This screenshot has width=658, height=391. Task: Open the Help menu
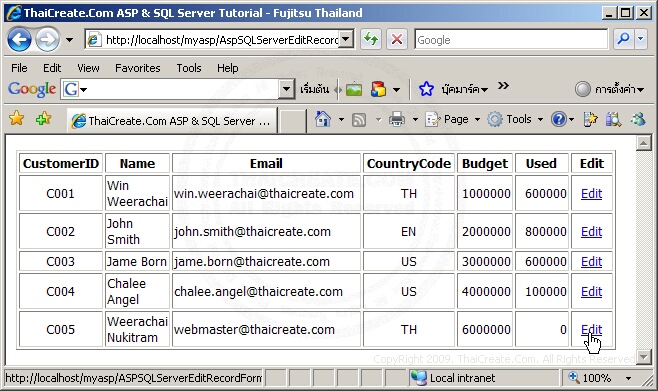(227, 68)
